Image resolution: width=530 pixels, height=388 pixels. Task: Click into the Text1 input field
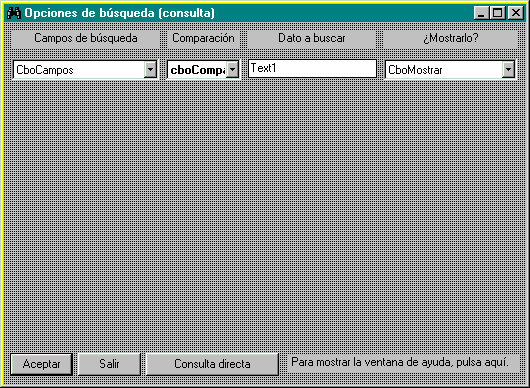(312, 69)
